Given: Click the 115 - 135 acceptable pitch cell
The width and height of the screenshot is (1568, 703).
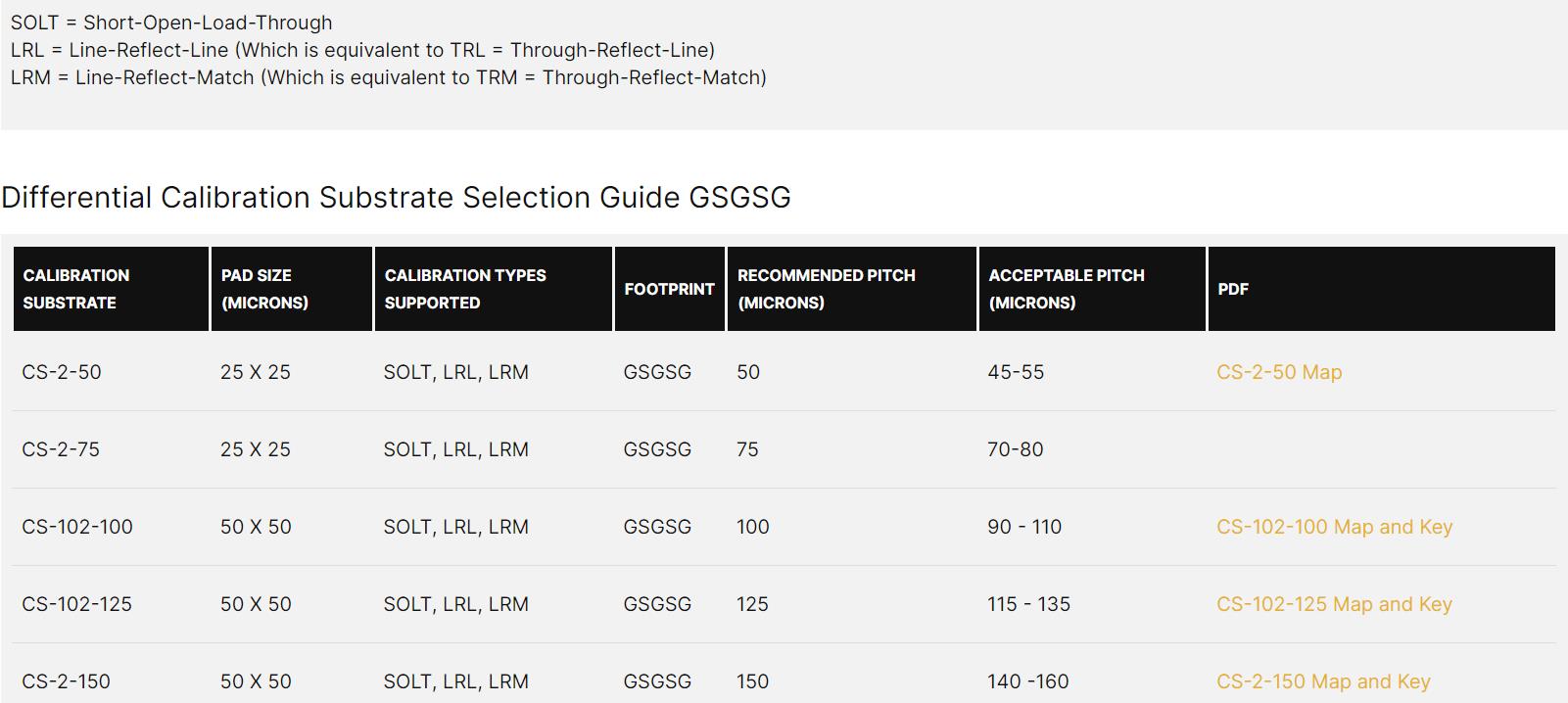Looking at the screenshot, I should click(x=1028, y=604).
